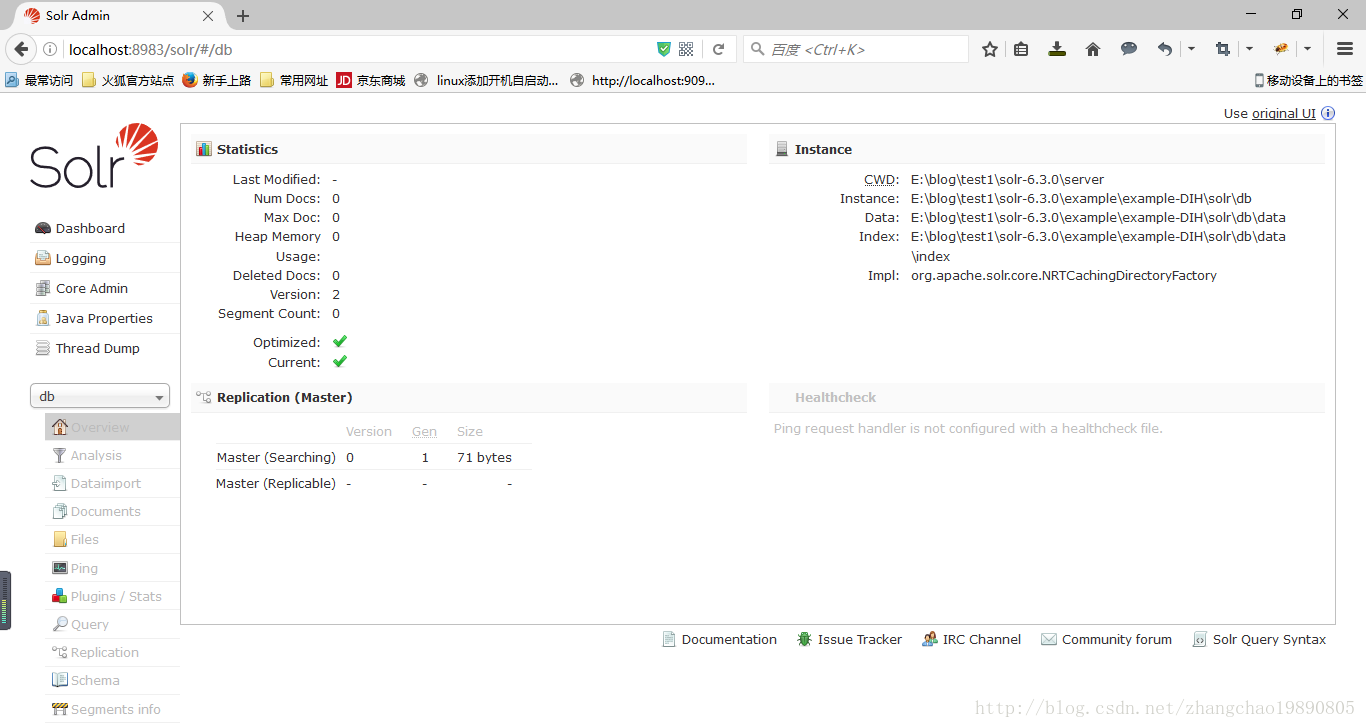Open the 最常访问 bookmark
The image size is (1366, 728).
(x=39, y=80)
